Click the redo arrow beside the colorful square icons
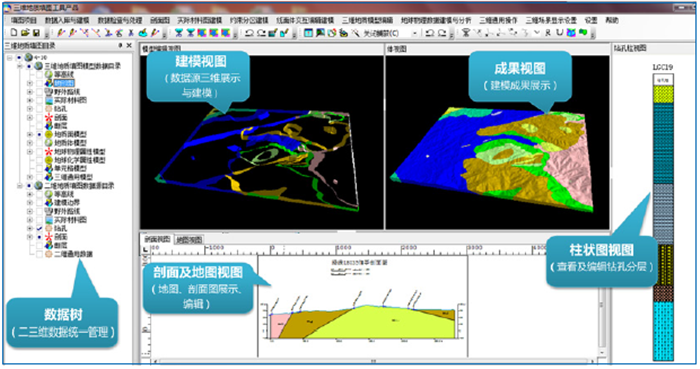 pyautogui.click(x=261, y=33)
